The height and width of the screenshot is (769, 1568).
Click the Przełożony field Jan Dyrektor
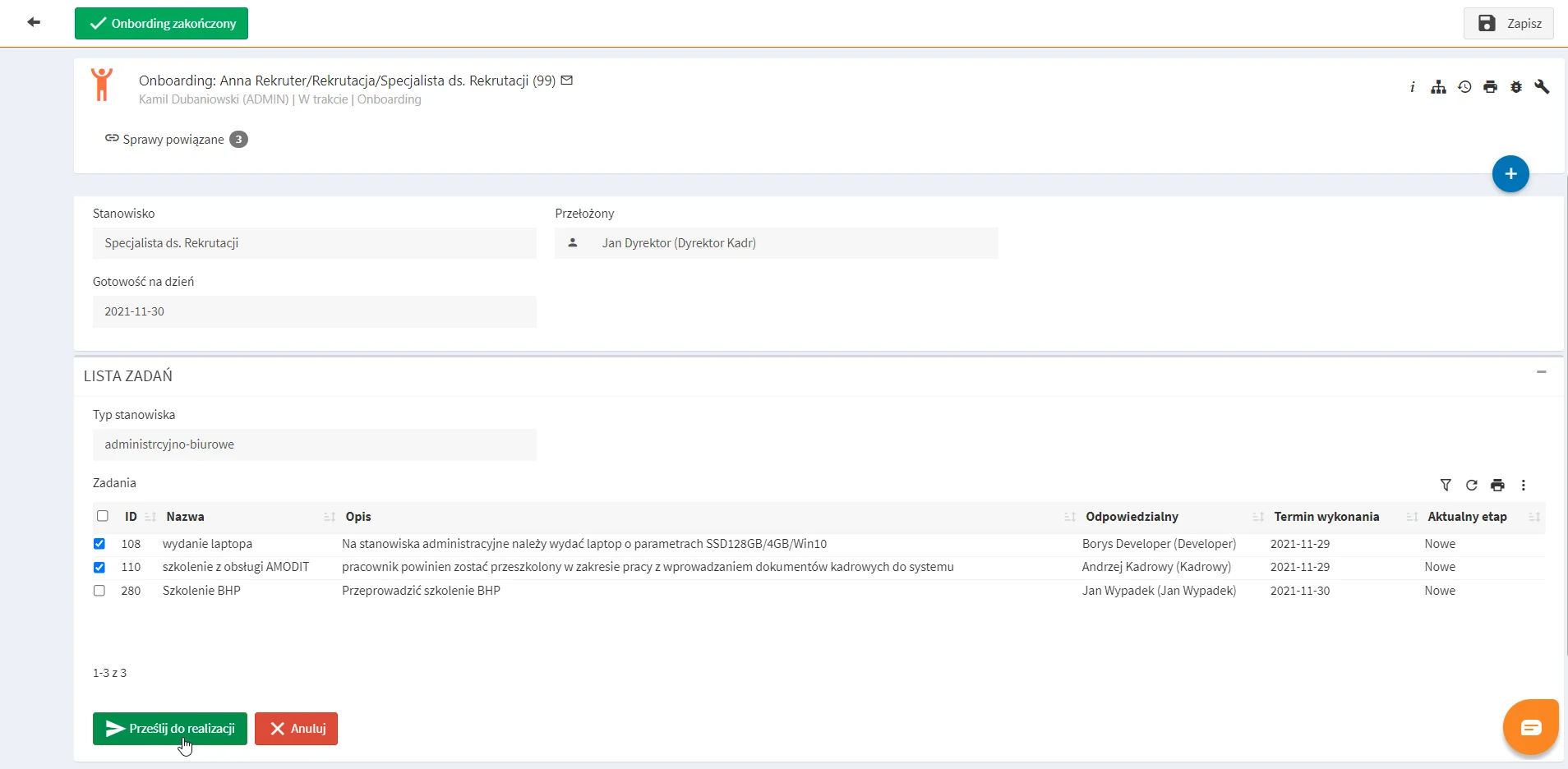coord(777,243)
